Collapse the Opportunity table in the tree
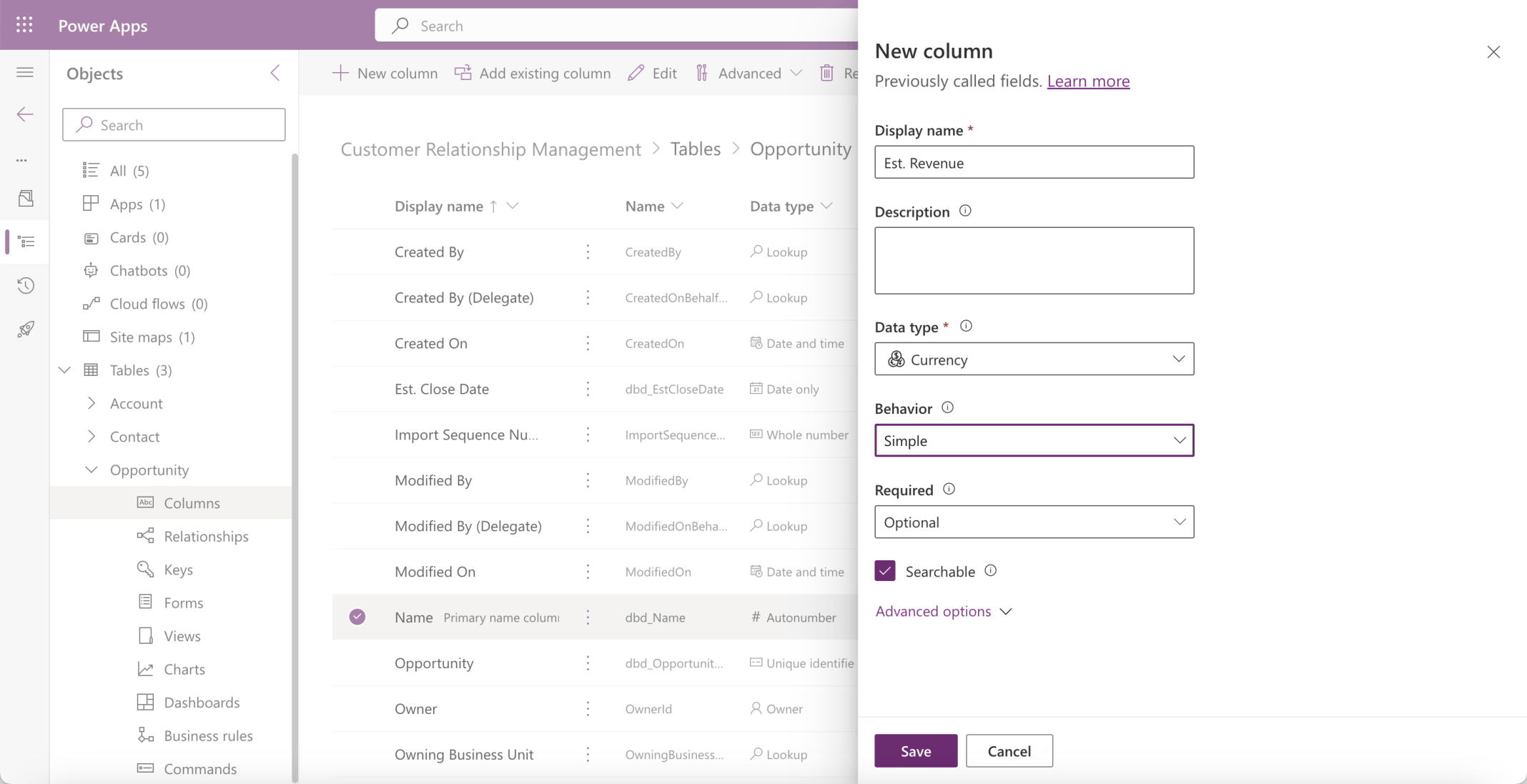 click(92, 470)
